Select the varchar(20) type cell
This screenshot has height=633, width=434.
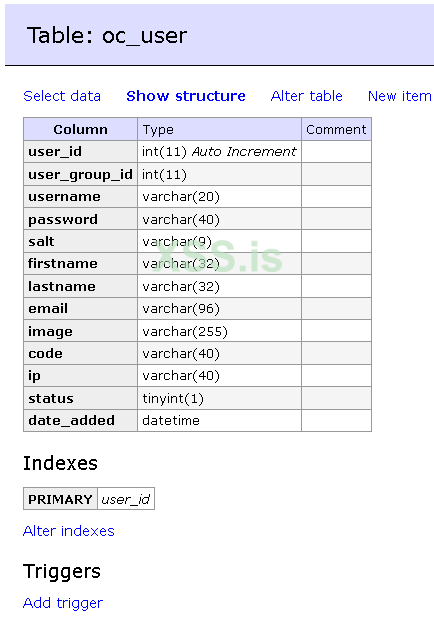(219, 197)
